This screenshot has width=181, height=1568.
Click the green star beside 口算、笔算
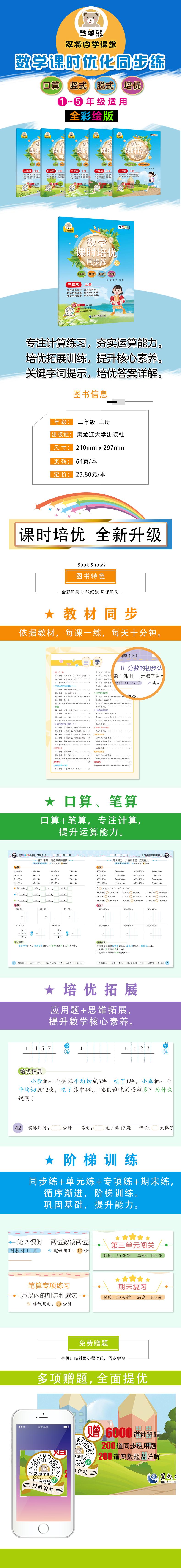[x=50, y=802]
